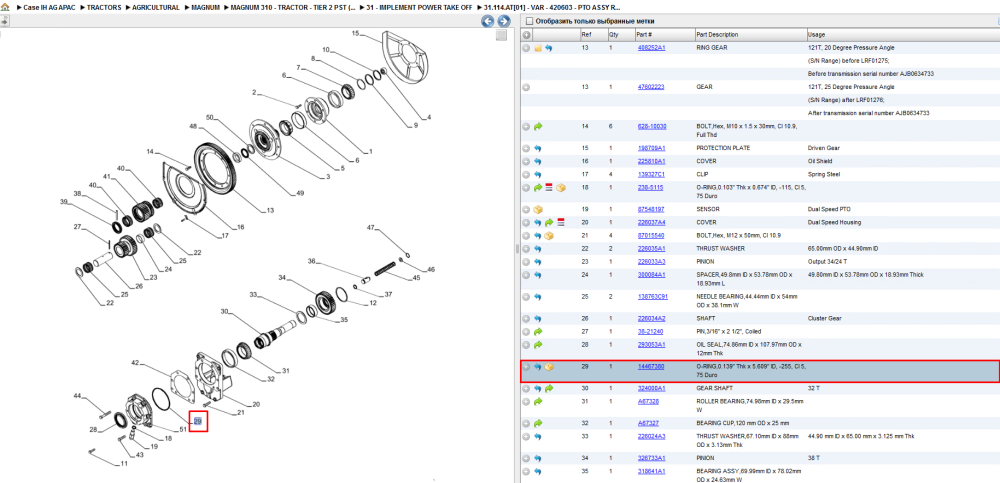Open the MAGNUM breadcrumb level
1000x483 pixels.
[x=205, y=7]
